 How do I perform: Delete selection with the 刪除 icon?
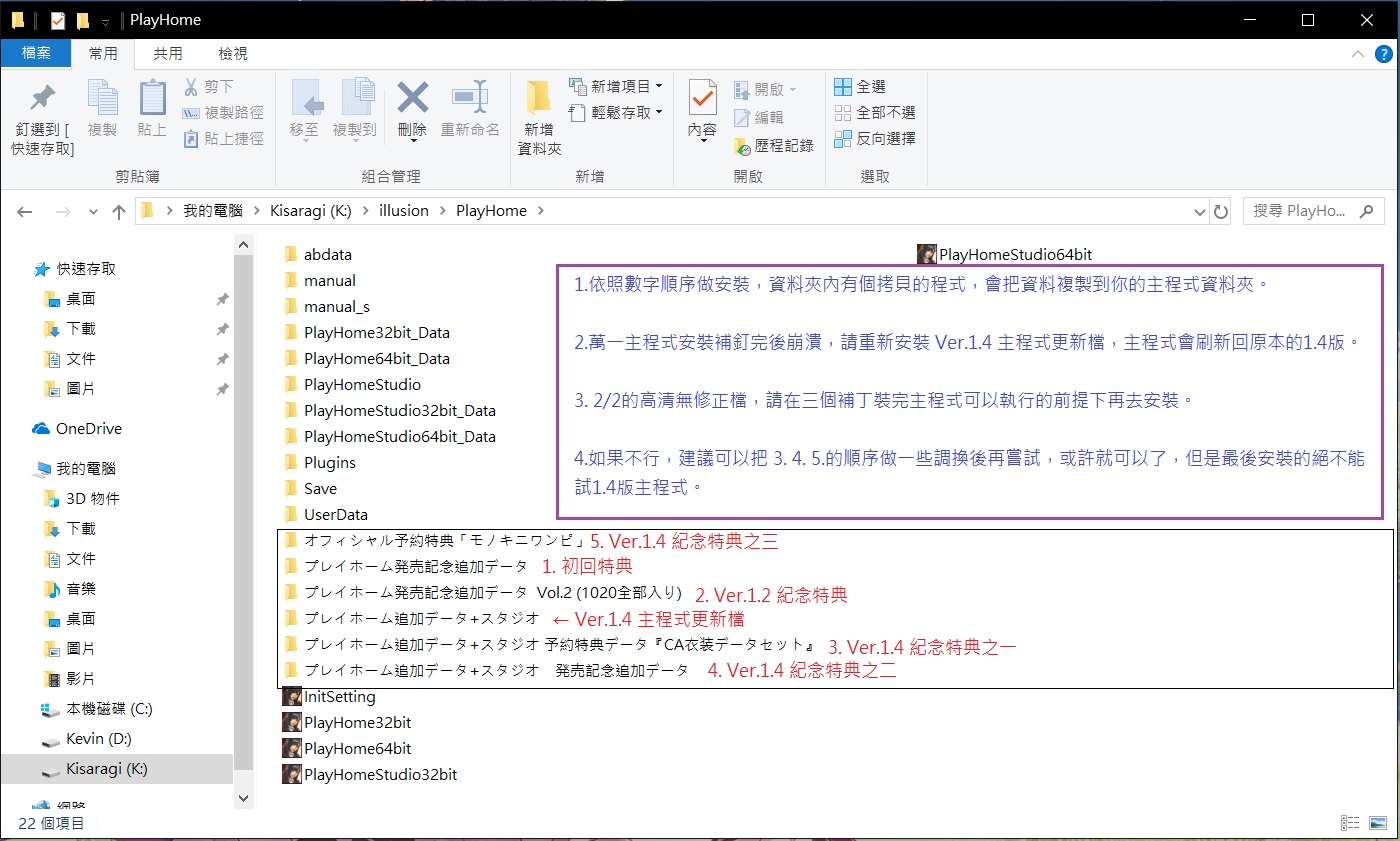[x=411, y=110]
